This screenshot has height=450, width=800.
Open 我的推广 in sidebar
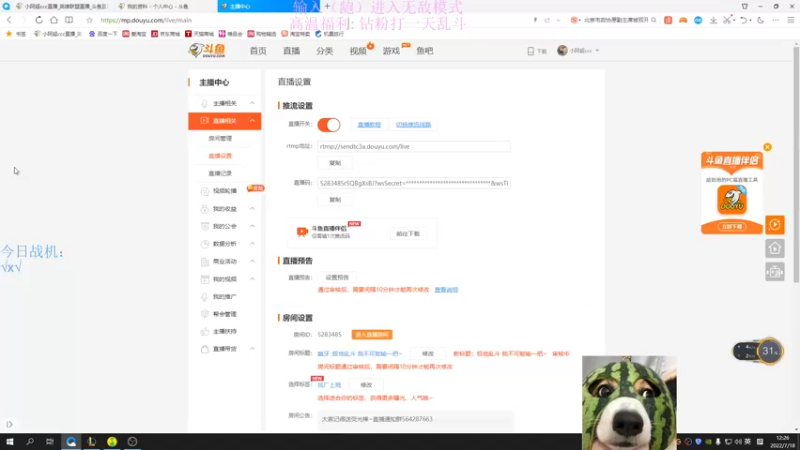pyautogui.click(x=224, y=296)
